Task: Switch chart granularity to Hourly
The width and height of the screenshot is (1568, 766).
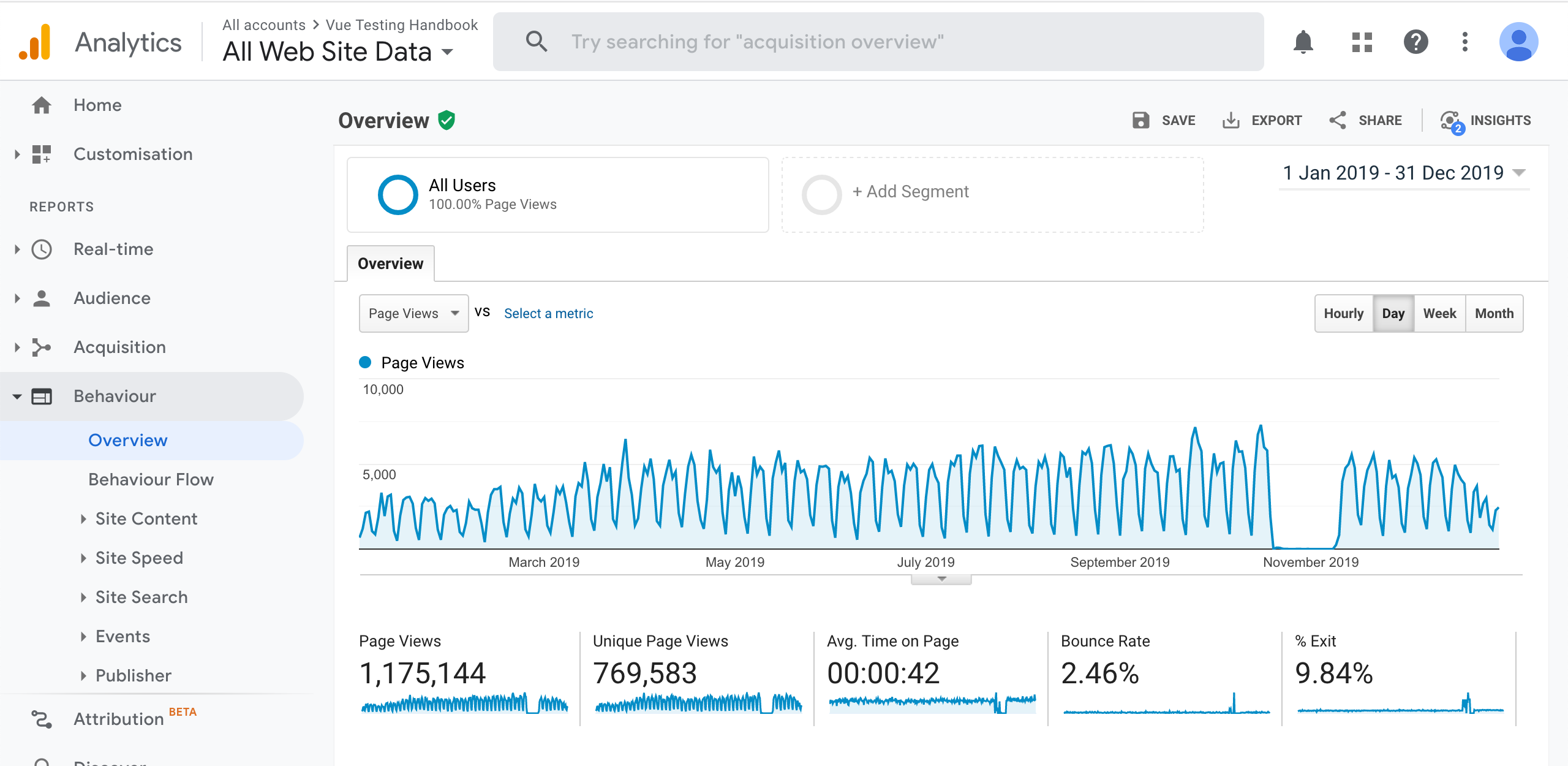Action: point(1343,314)
